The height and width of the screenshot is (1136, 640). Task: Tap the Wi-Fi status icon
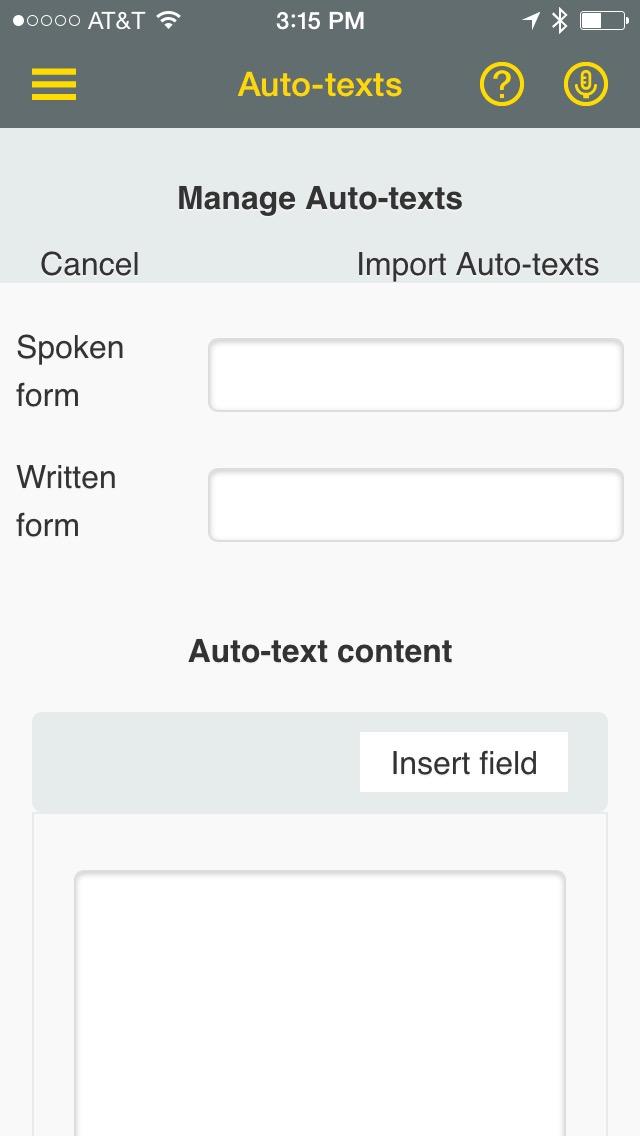pos(169,20)
